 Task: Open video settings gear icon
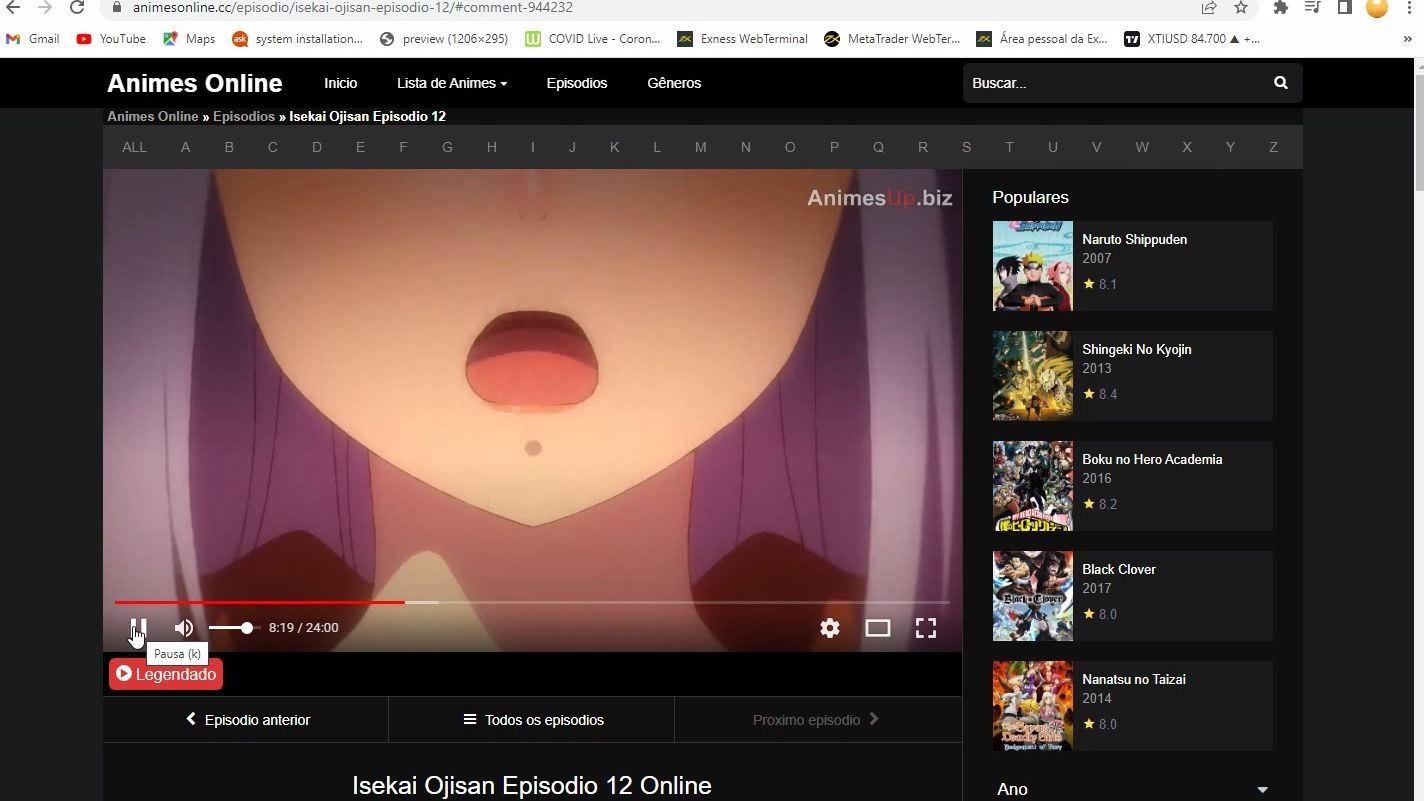point(830,628)
